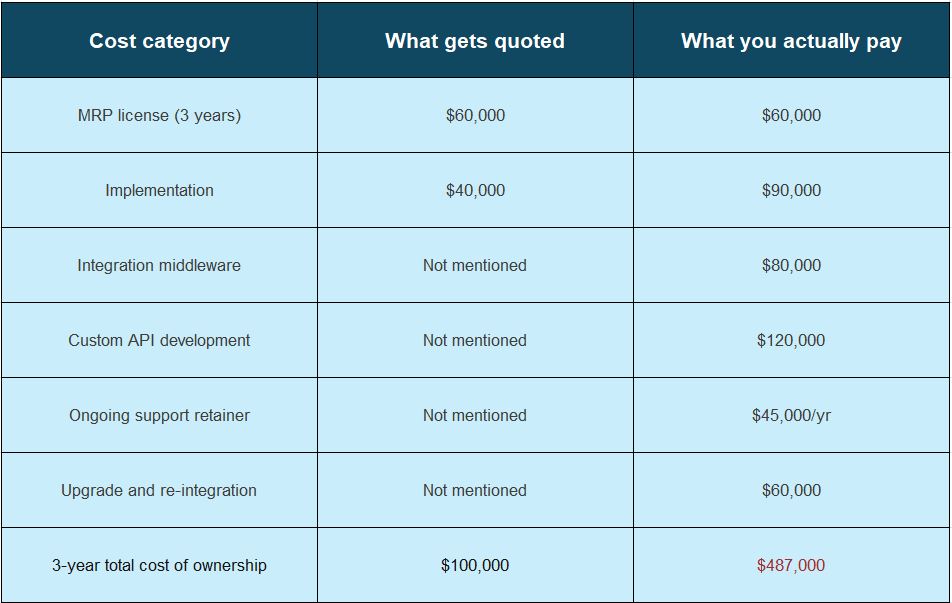Click the $80,000 integration middleware cost
This screenshot has height=603, width=952.
[x=791, y=265]
